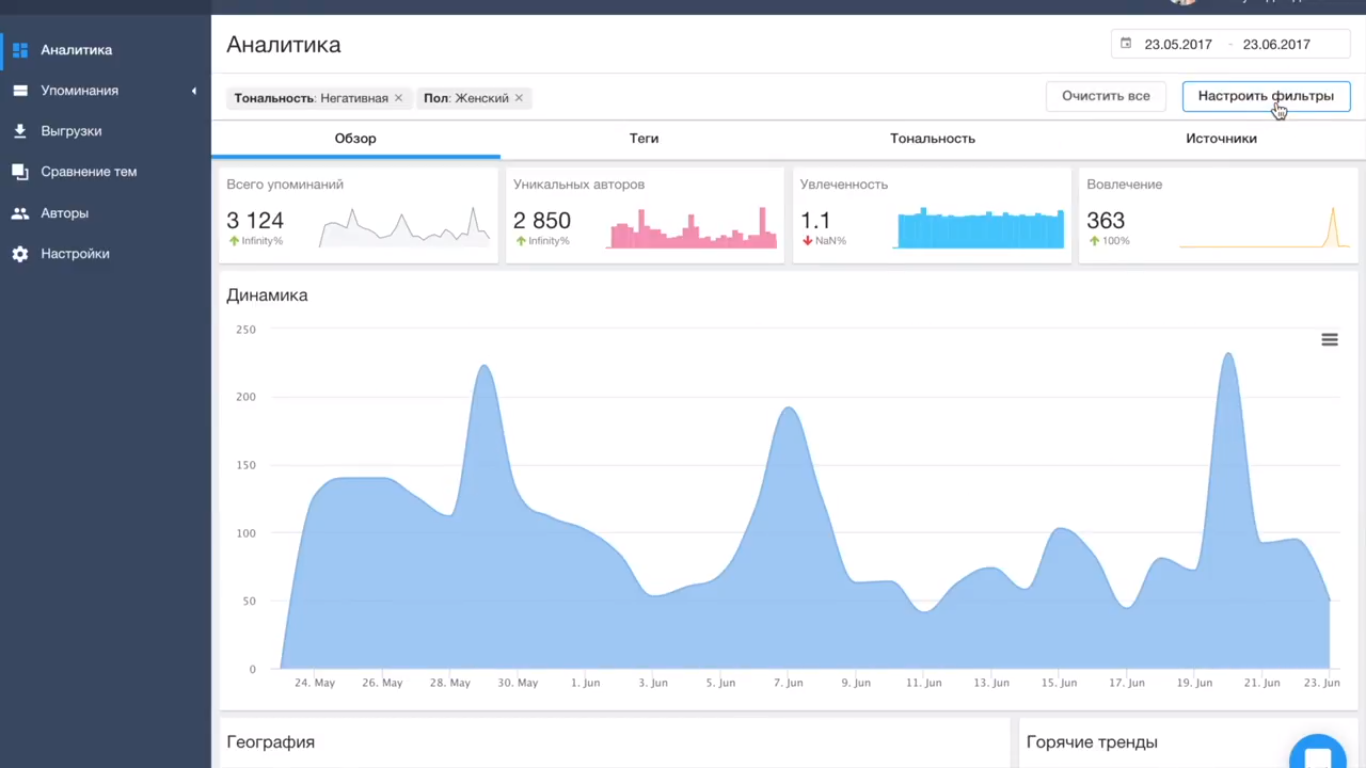The width and height of the screenshot is (1366, 768).
Task: Remove the Тональность: Негативная filter chip
Action: coord(398,98)
